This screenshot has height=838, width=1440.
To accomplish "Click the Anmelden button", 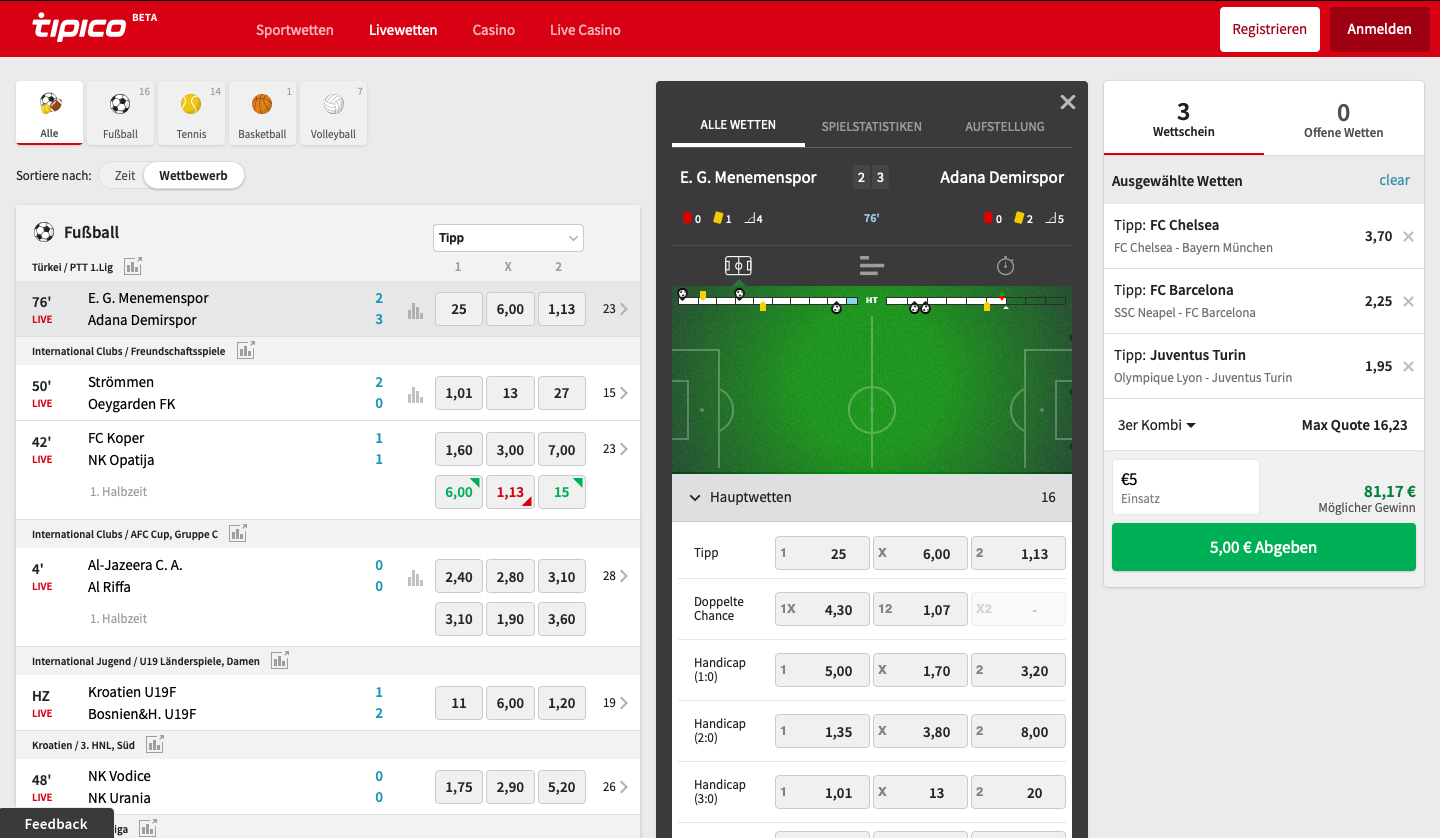I will [x=1380, y=29].
